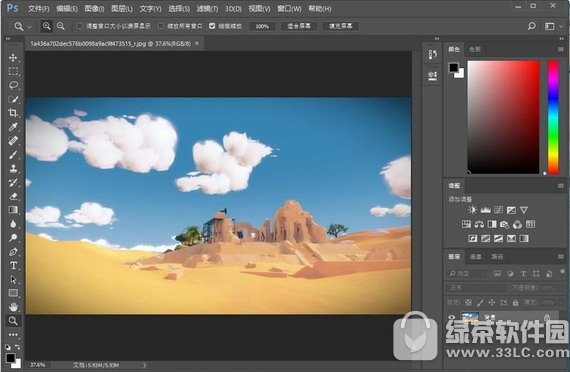Image resolution: width=570 pixels, height=372 pixels.
Task: Select the Clone Stamp tool
Action: [x=13, y=168]
